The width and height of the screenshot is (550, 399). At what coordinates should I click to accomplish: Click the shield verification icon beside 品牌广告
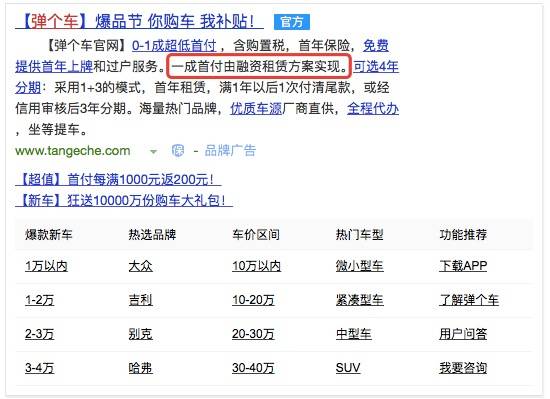pos(178,151)
